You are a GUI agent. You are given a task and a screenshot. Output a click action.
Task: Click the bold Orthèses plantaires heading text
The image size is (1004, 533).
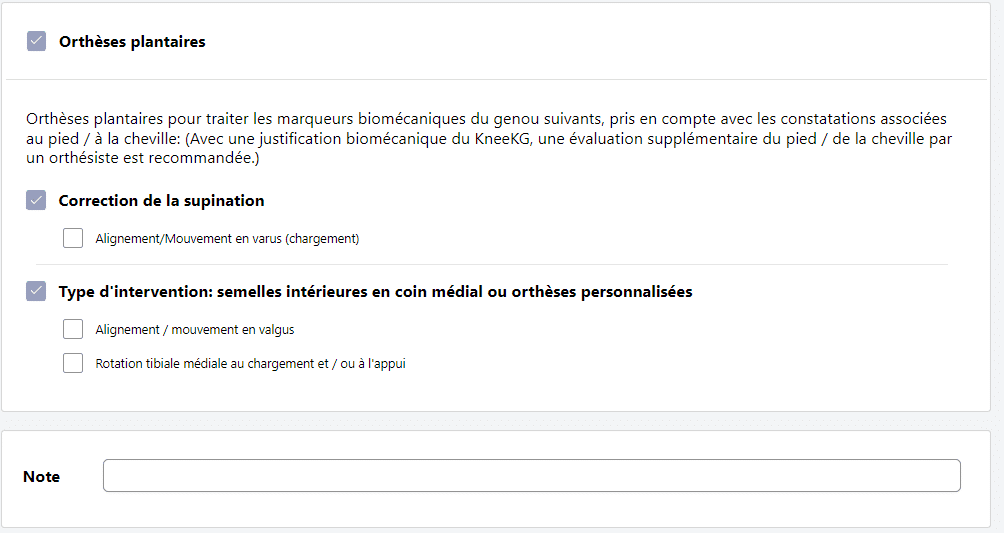132,42
